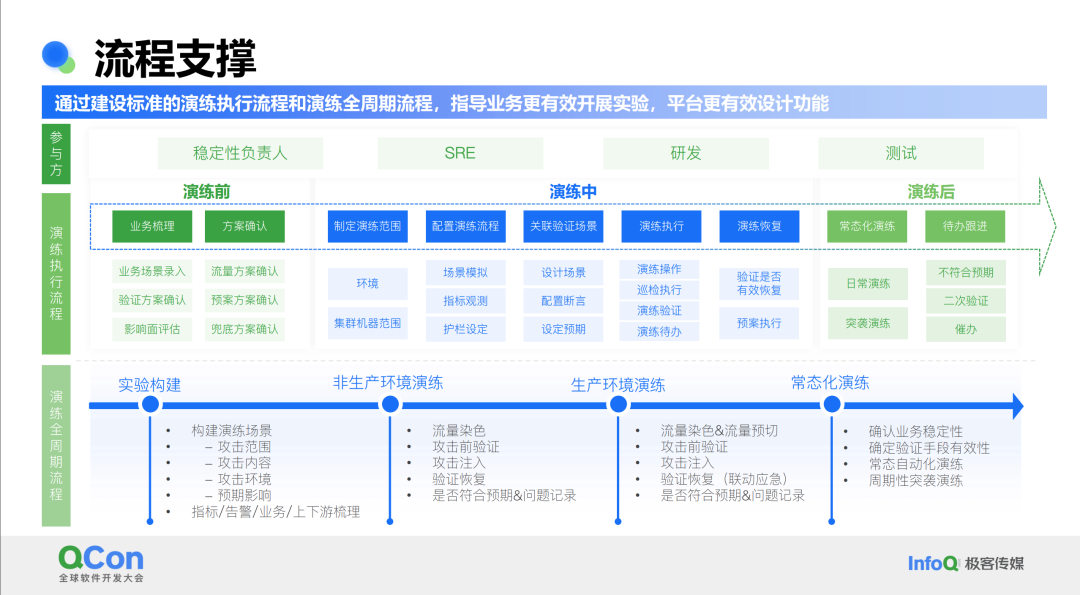This screenshot has width=1080, height=595.
Task: Click the 流量染色&流量预切 bullet
Action: (719, 431)
